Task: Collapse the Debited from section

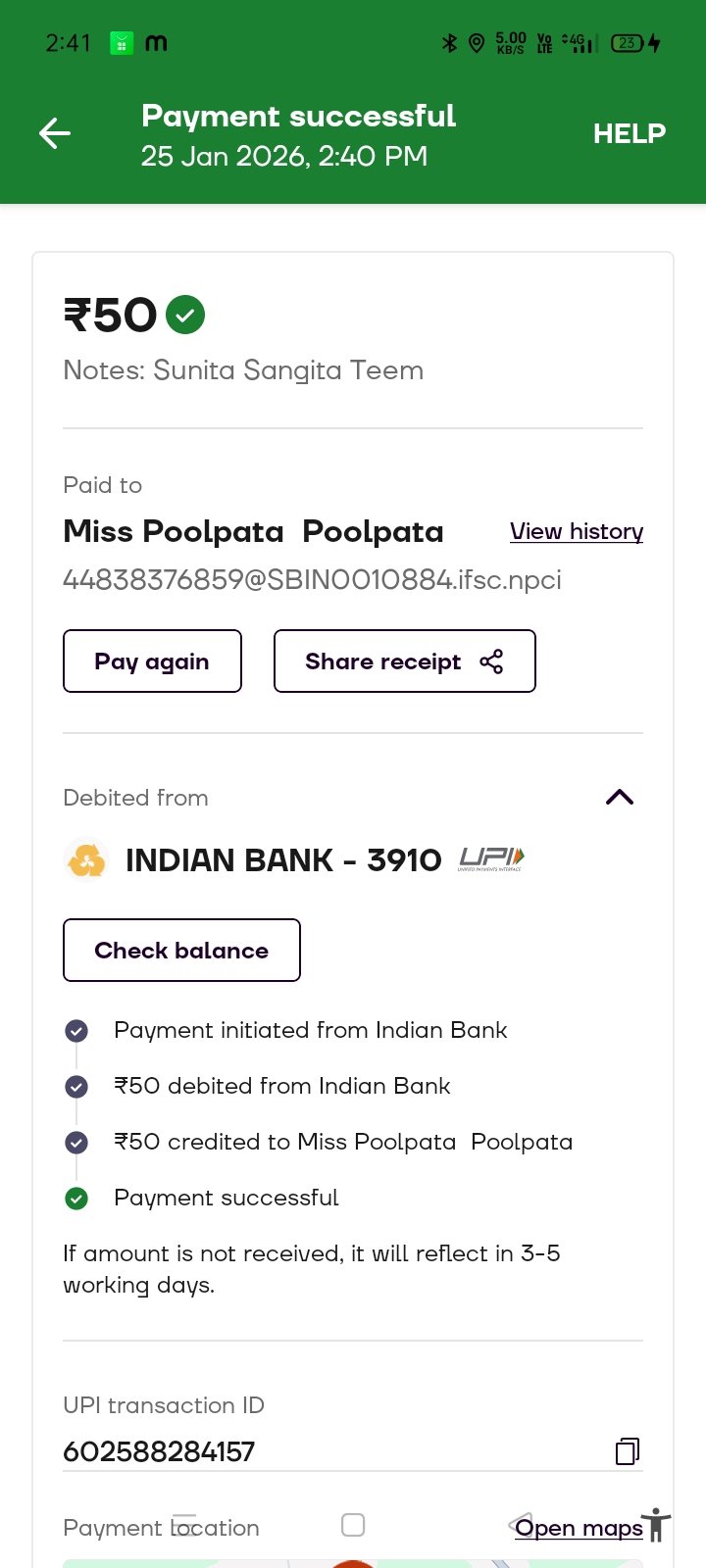Action: [x=620, y=797]
